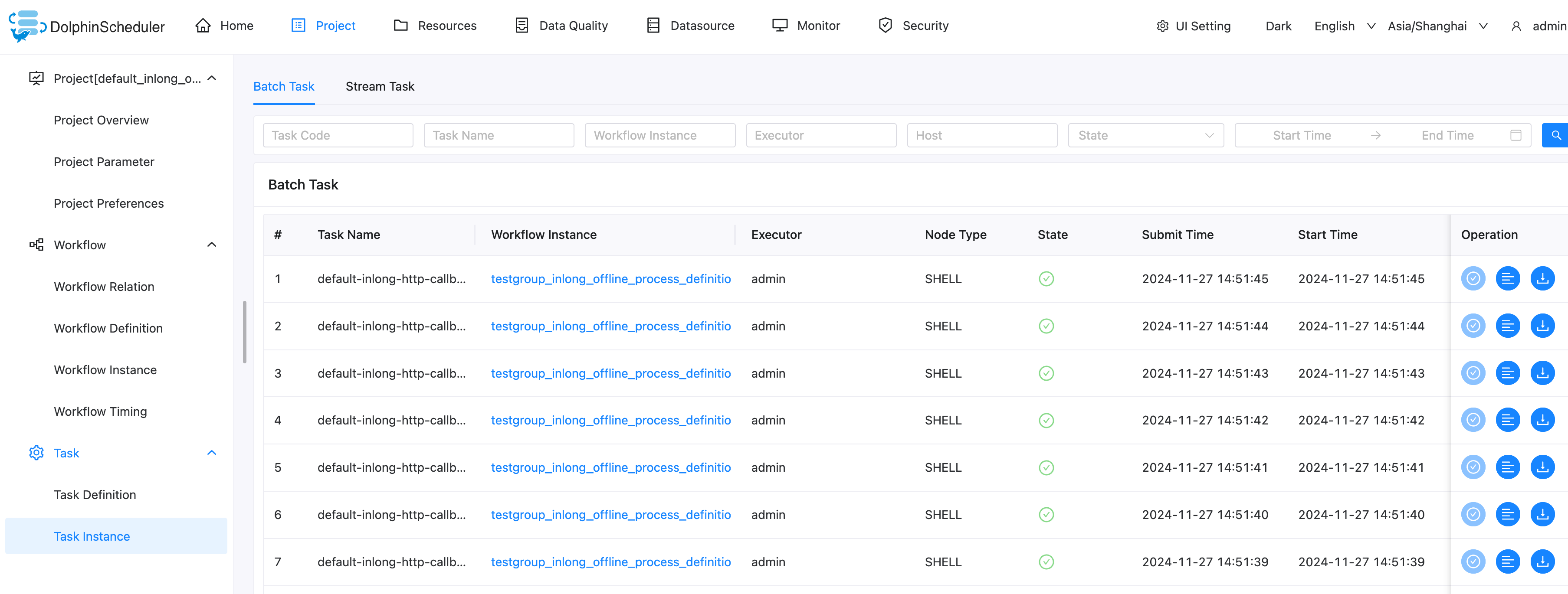Go to Workflow Definition page

108,328
